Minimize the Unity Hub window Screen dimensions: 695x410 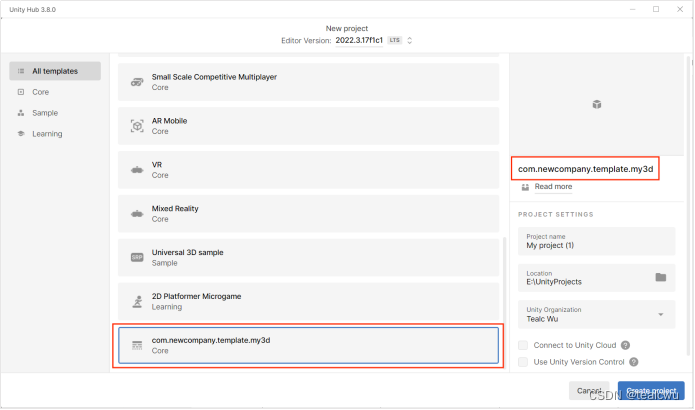633,9
